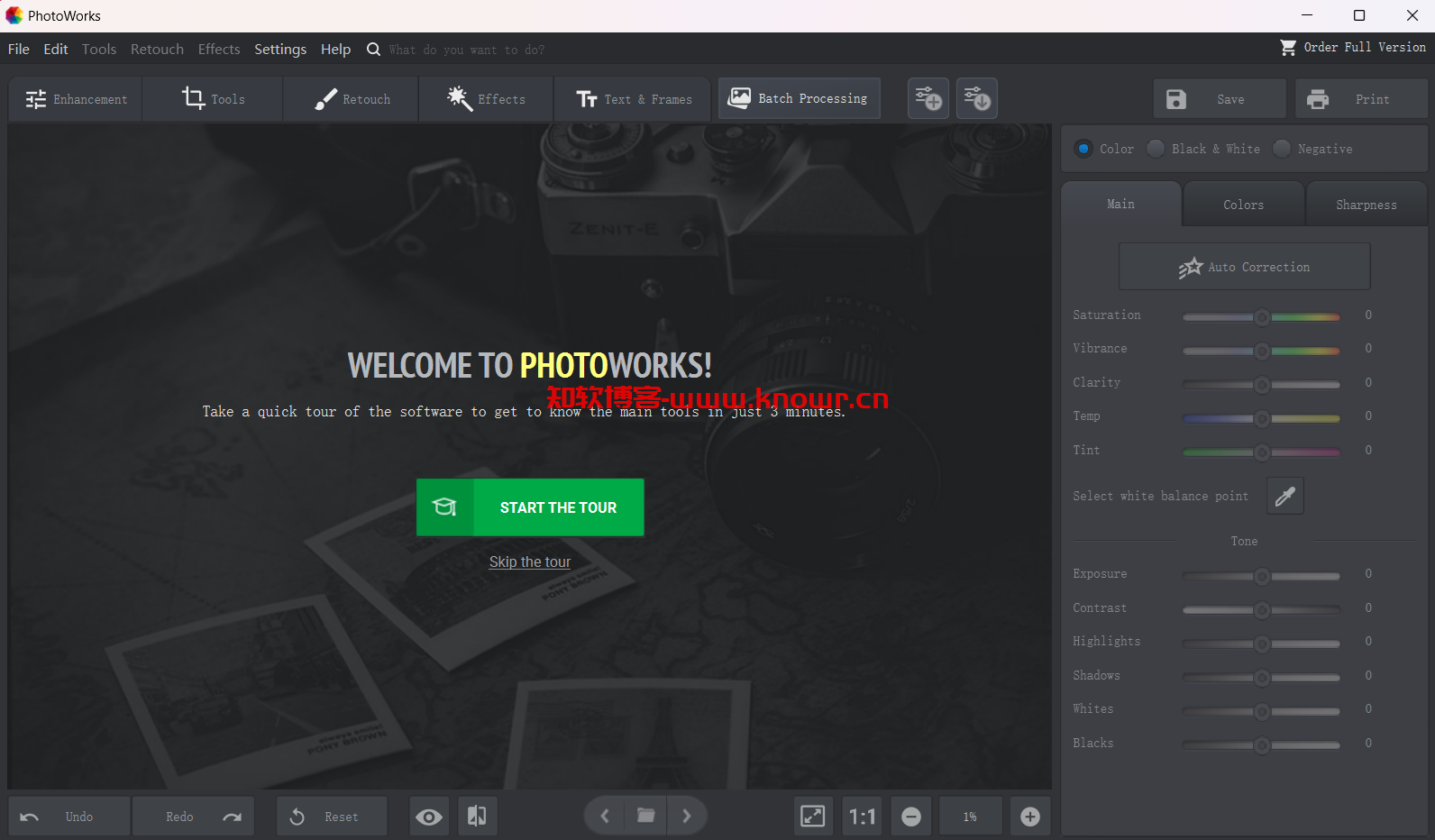Click the 'What do you want to do?' search field
Image resolution: width=1435 pixels, height=840 pixels.
pos(467,50)
